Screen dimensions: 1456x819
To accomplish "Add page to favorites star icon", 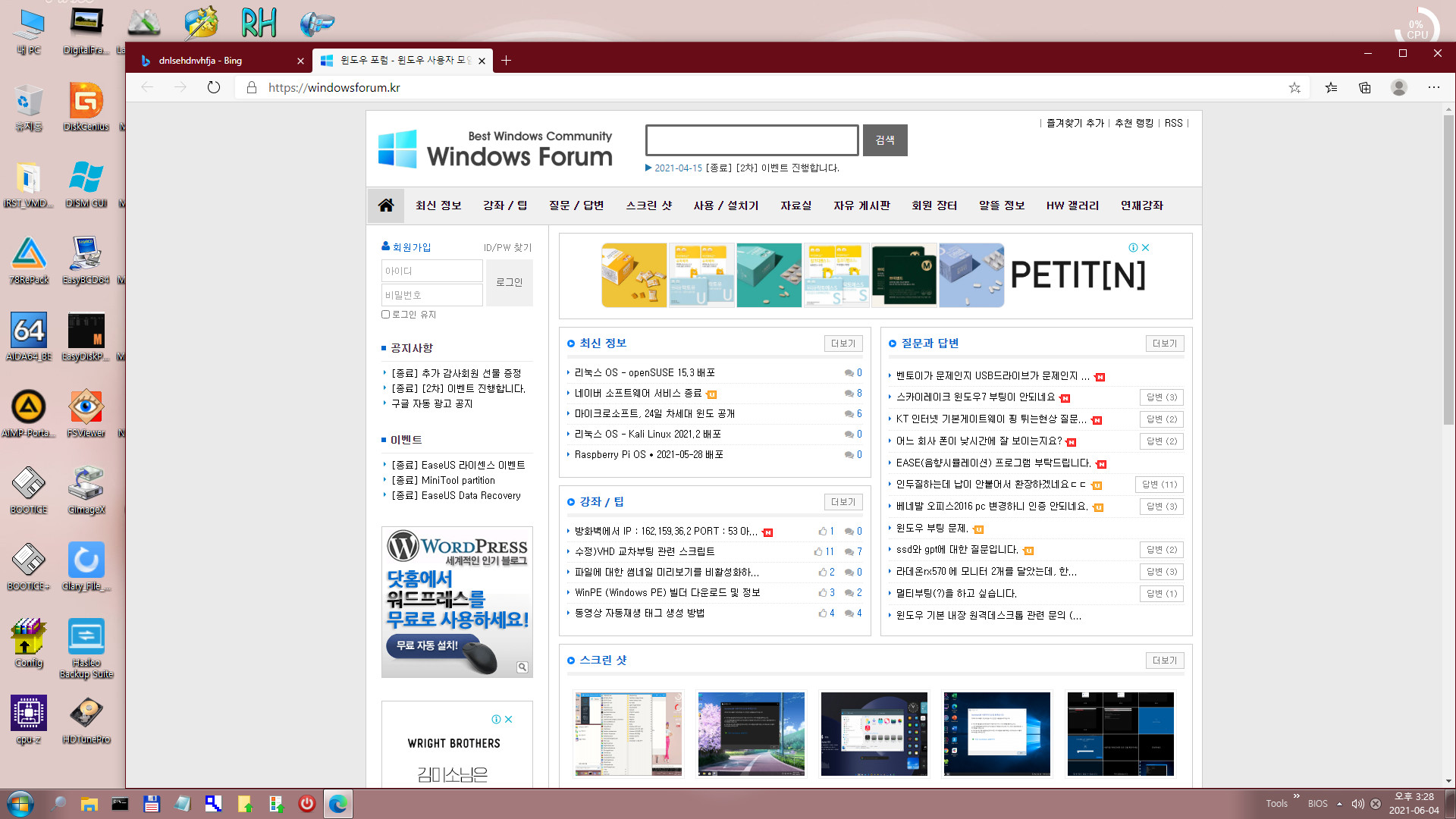I will [1294, 88].
